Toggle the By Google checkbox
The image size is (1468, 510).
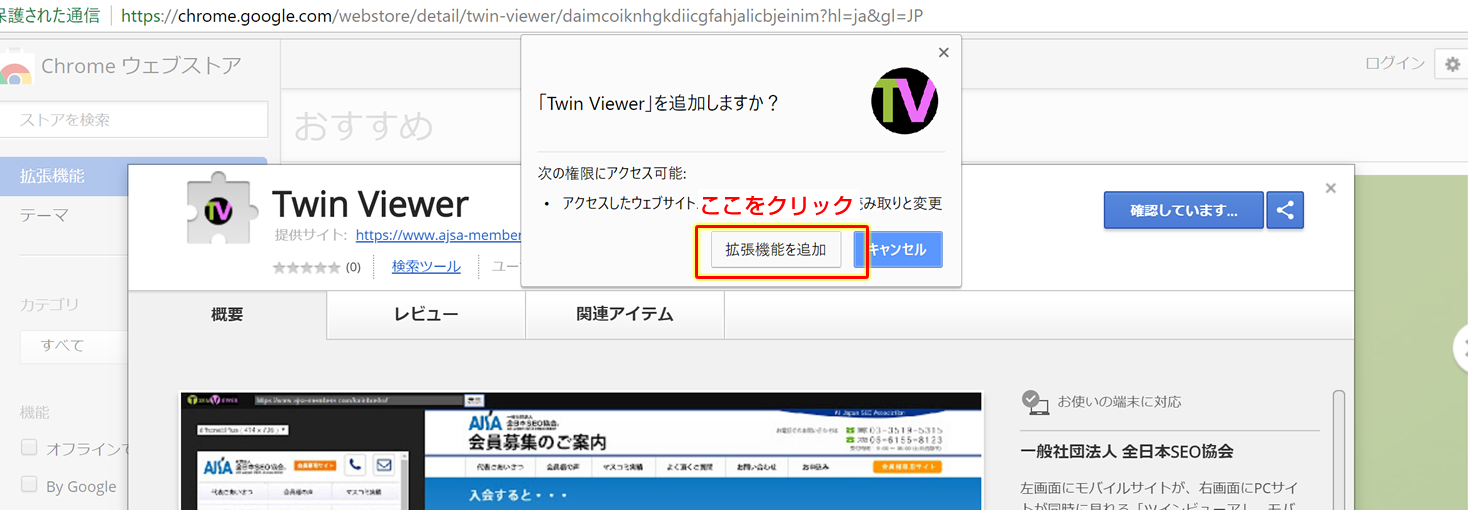tap(29, 486)
